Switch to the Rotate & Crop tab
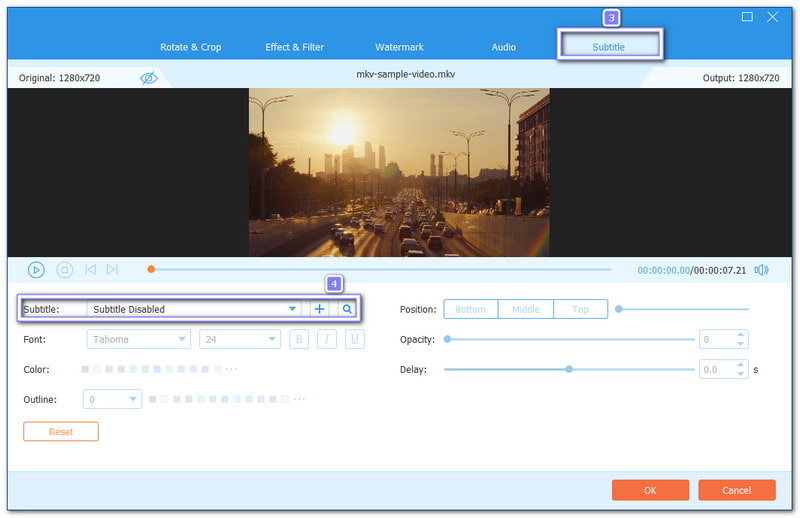The width and height of the screenshot is (800, 518). pos(190,47)
